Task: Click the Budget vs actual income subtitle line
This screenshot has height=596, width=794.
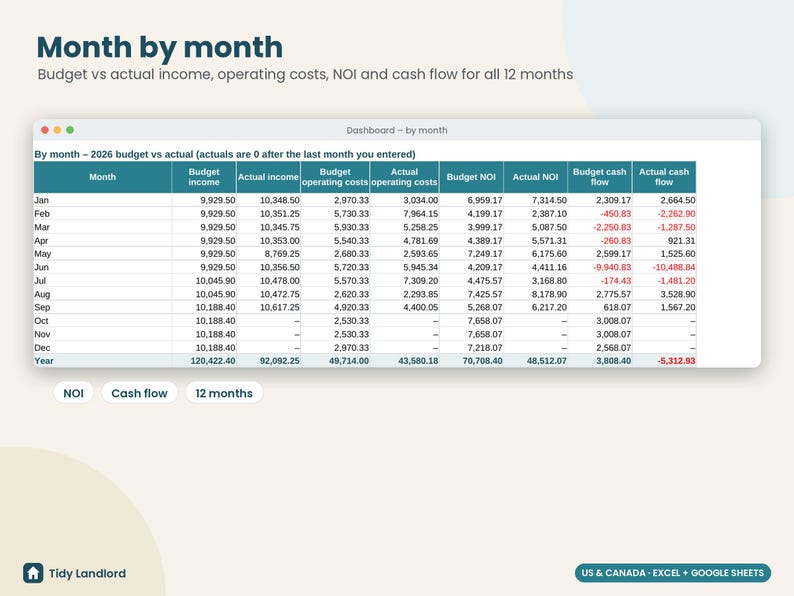Action: pyautogui.click(x=305, y=74)
